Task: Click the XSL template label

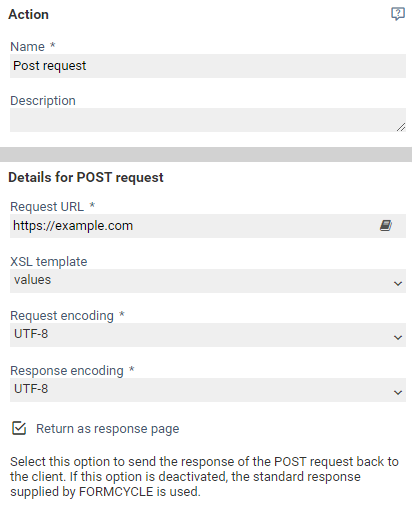Action: tap(49, 262)
